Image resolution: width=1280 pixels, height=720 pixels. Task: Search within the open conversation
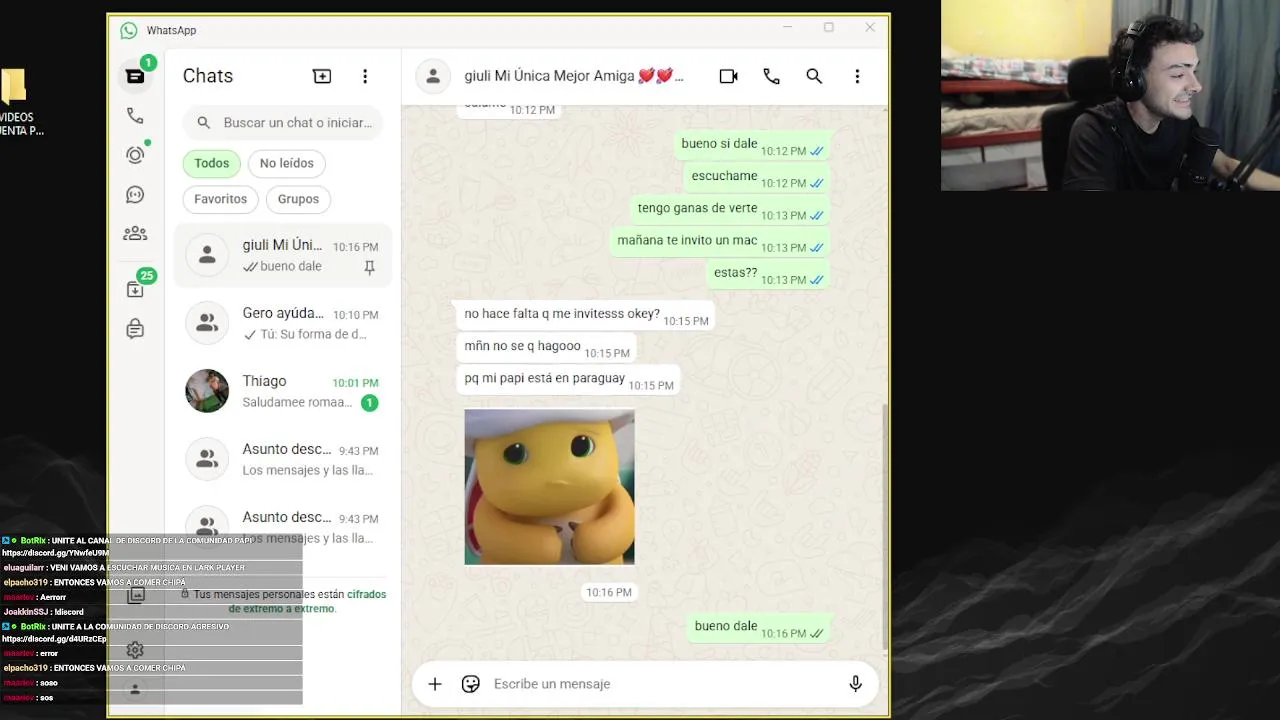[814, 76]
